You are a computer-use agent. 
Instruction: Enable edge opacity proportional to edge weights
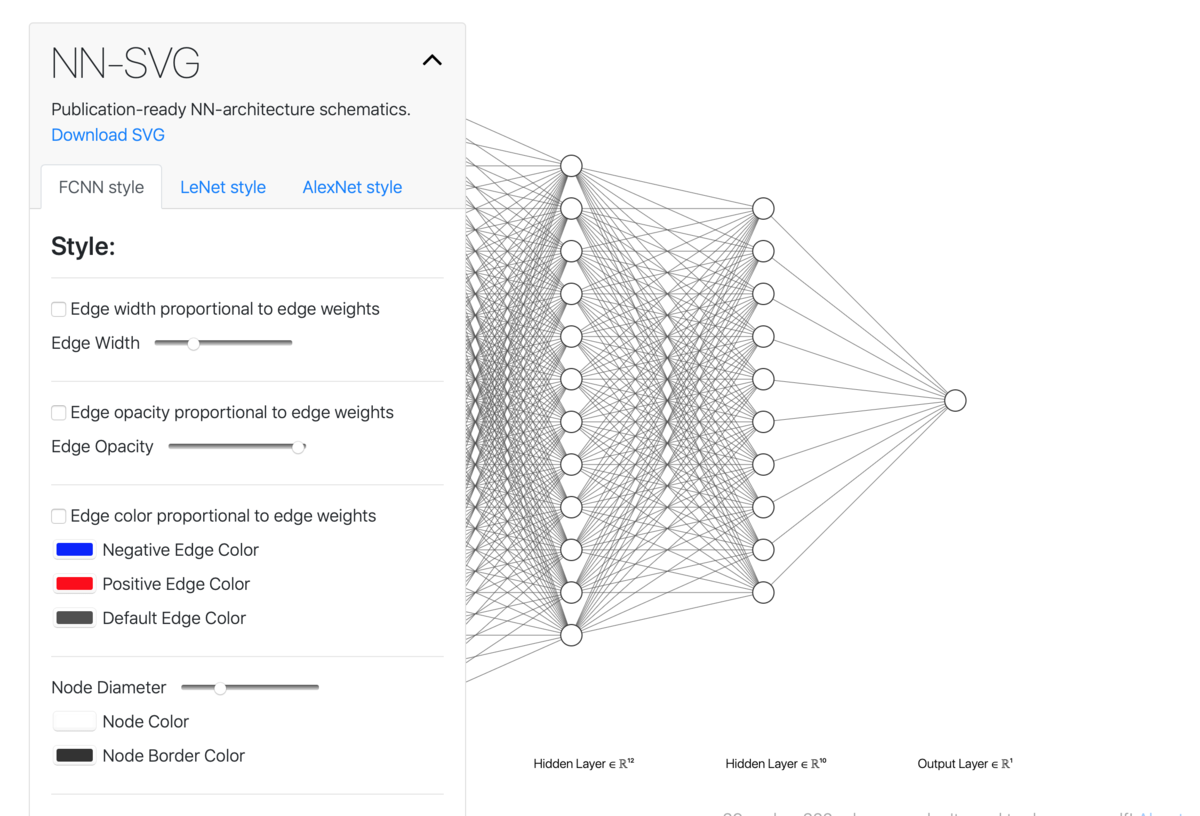tap(58, 412)
